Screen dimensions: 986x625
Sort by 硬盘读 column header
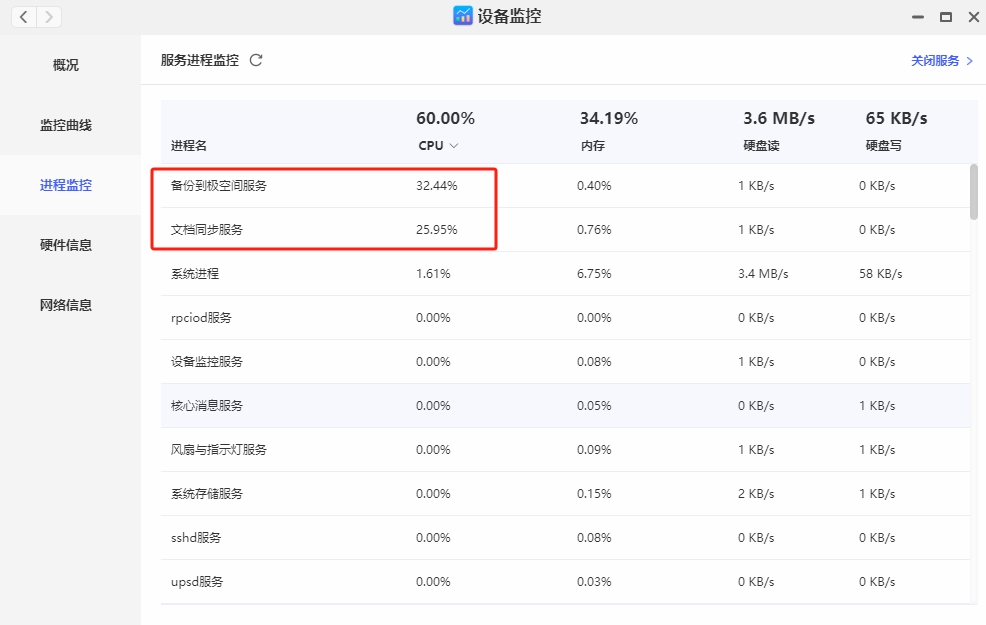coord(760,146)
